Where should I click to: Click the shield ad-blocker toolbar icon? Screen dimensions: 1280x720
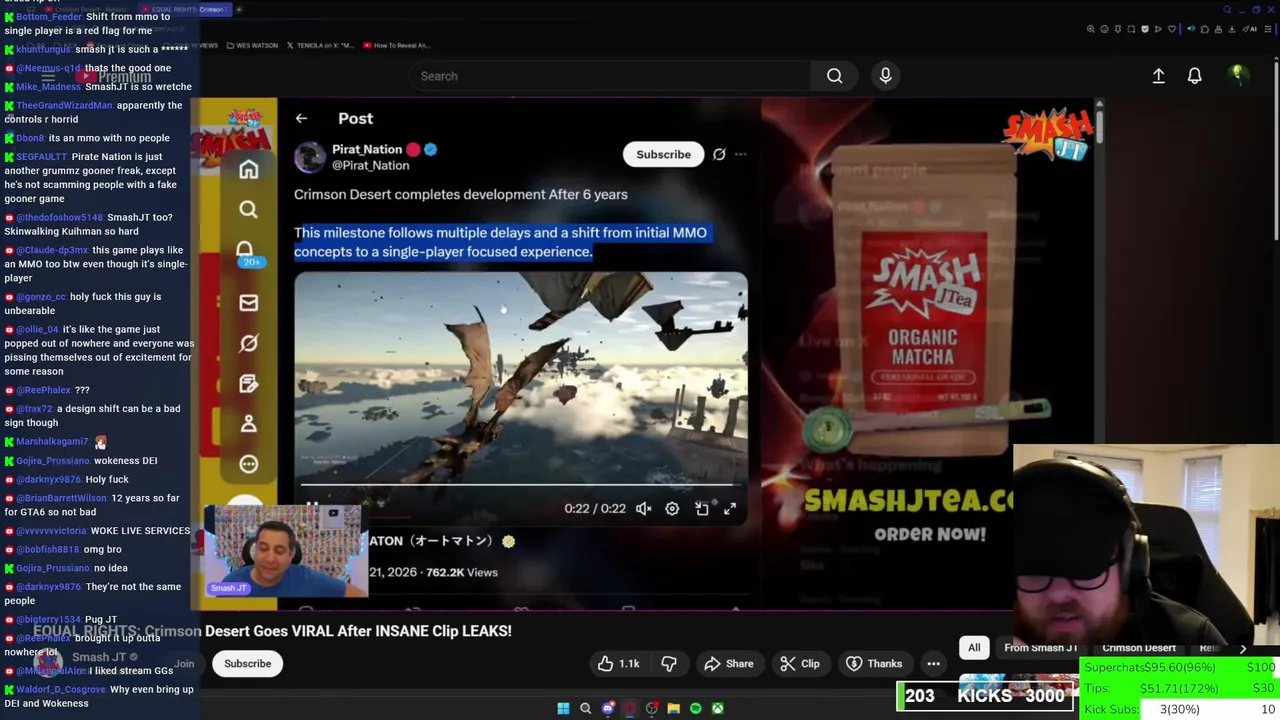coord(1145,29)
